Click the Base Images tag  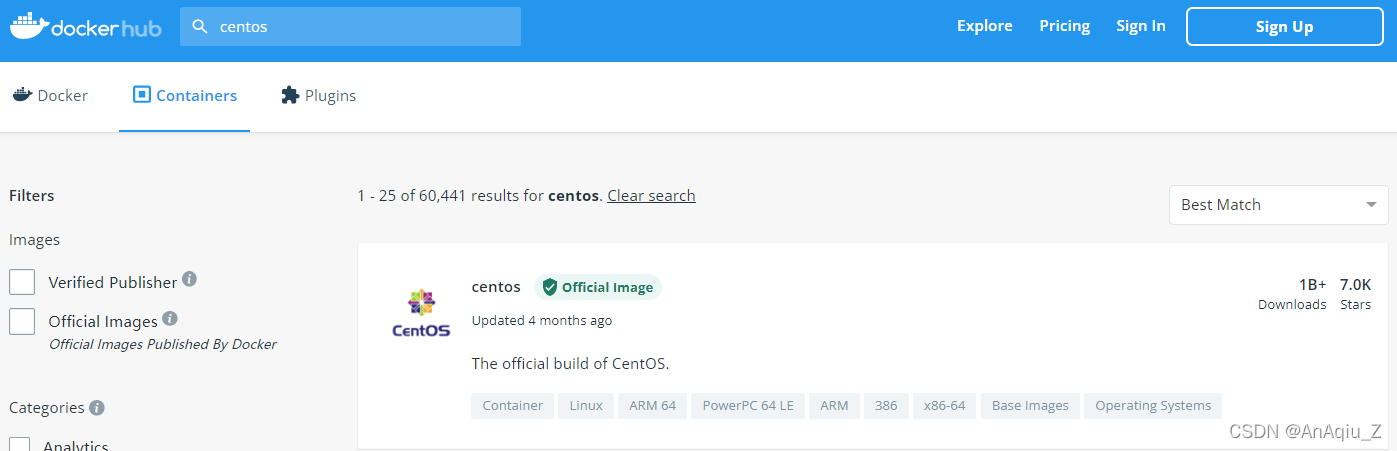tap(1030, 406)
